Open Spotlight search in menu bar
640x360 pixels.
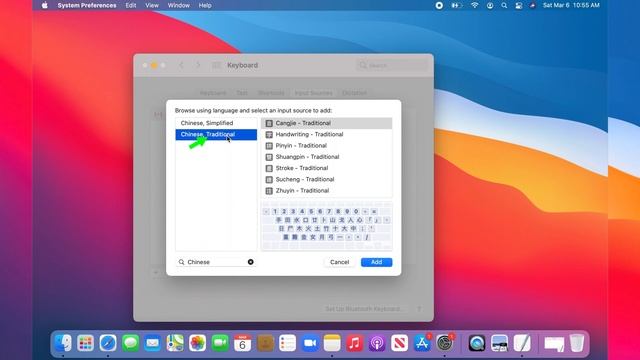[x=504, y=5]
